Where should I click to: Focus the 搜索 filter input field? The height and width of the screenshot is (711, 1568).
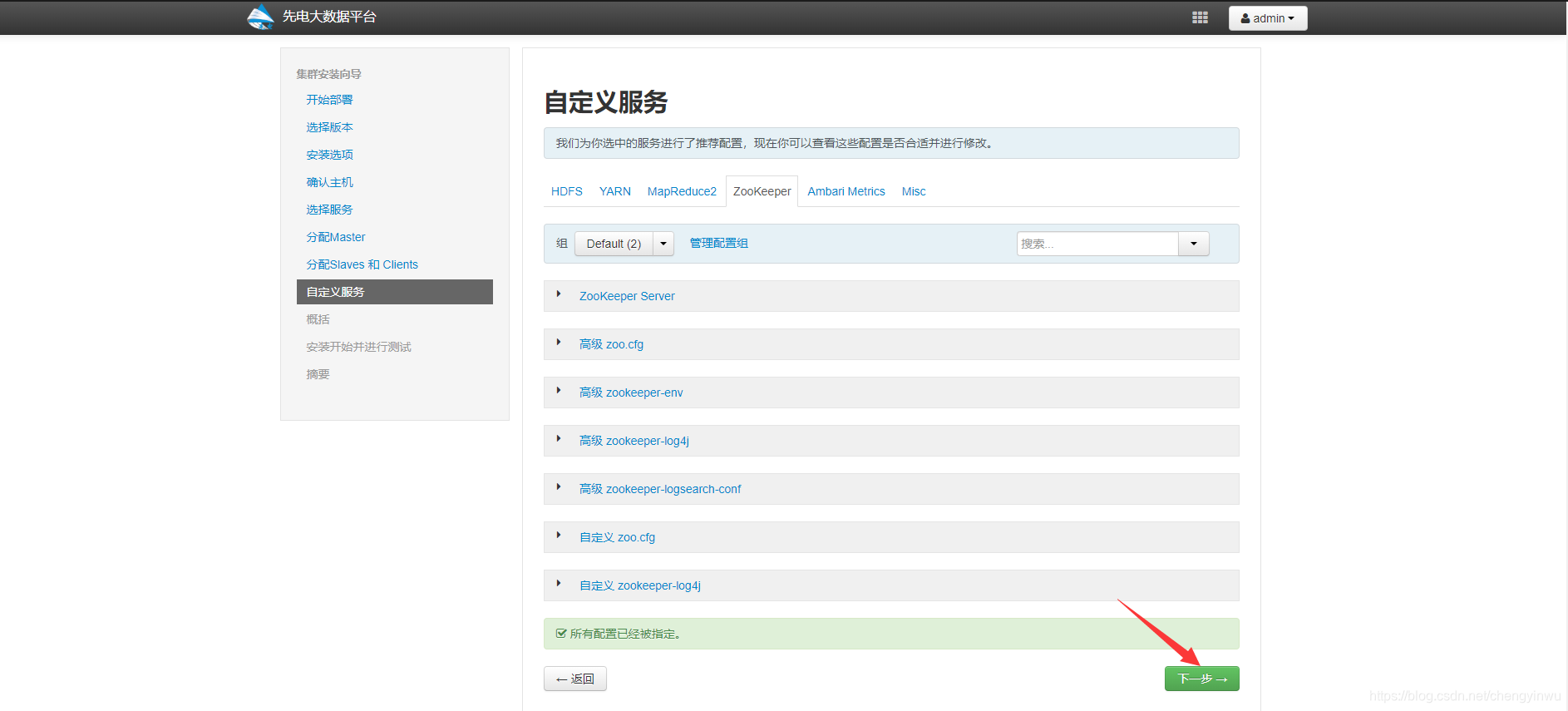[1097, 244]
